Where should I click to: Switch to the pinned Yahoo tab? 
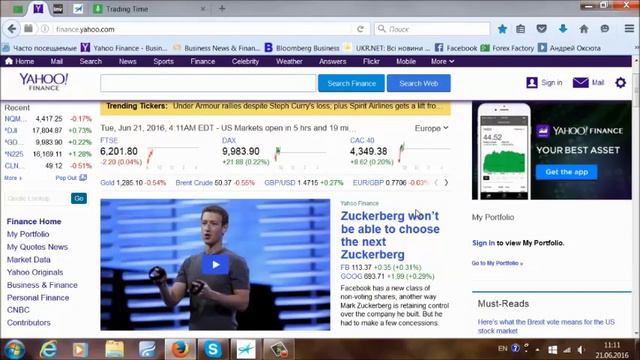pyautogui.click(x=38, y=9)
